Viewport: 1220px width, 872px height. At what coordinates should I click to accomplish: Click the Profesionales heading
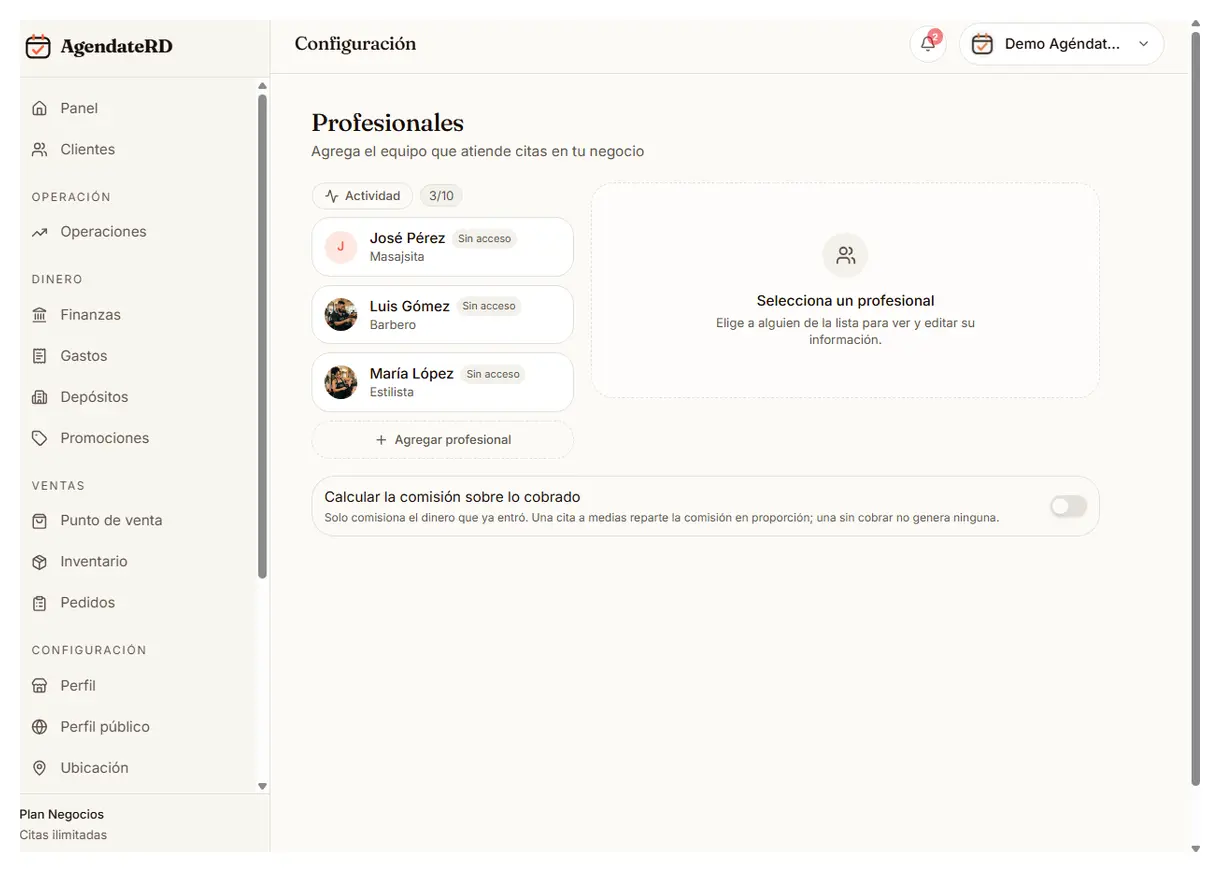388,123
